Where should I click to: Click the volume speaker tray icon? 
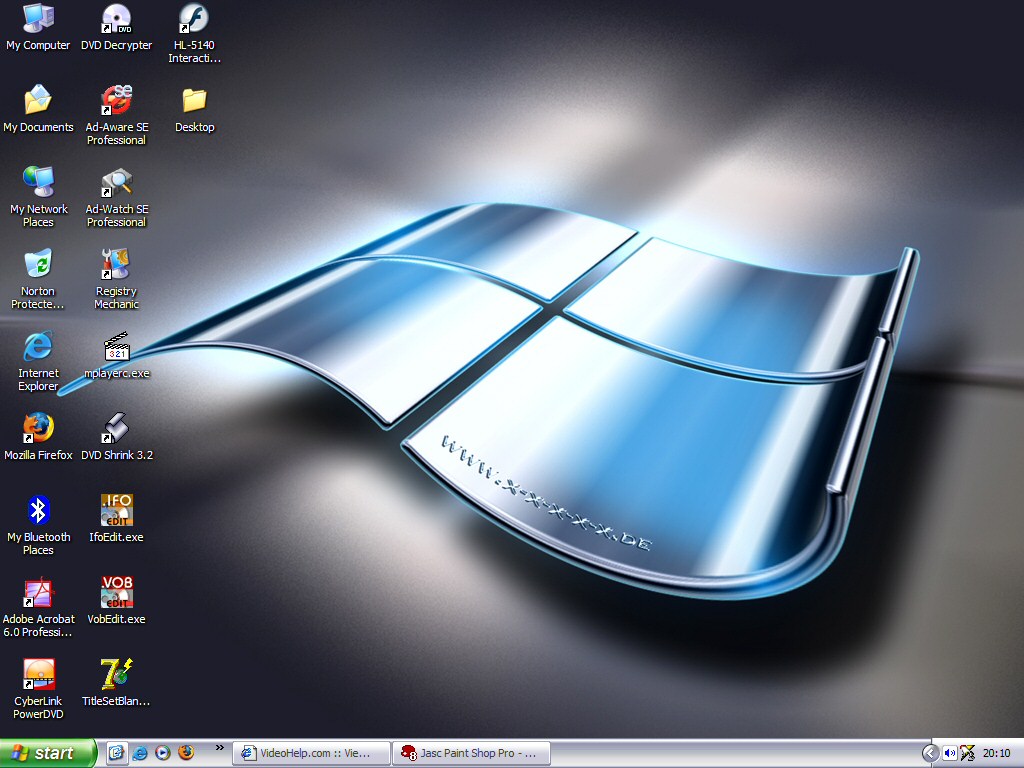(950, 753)
